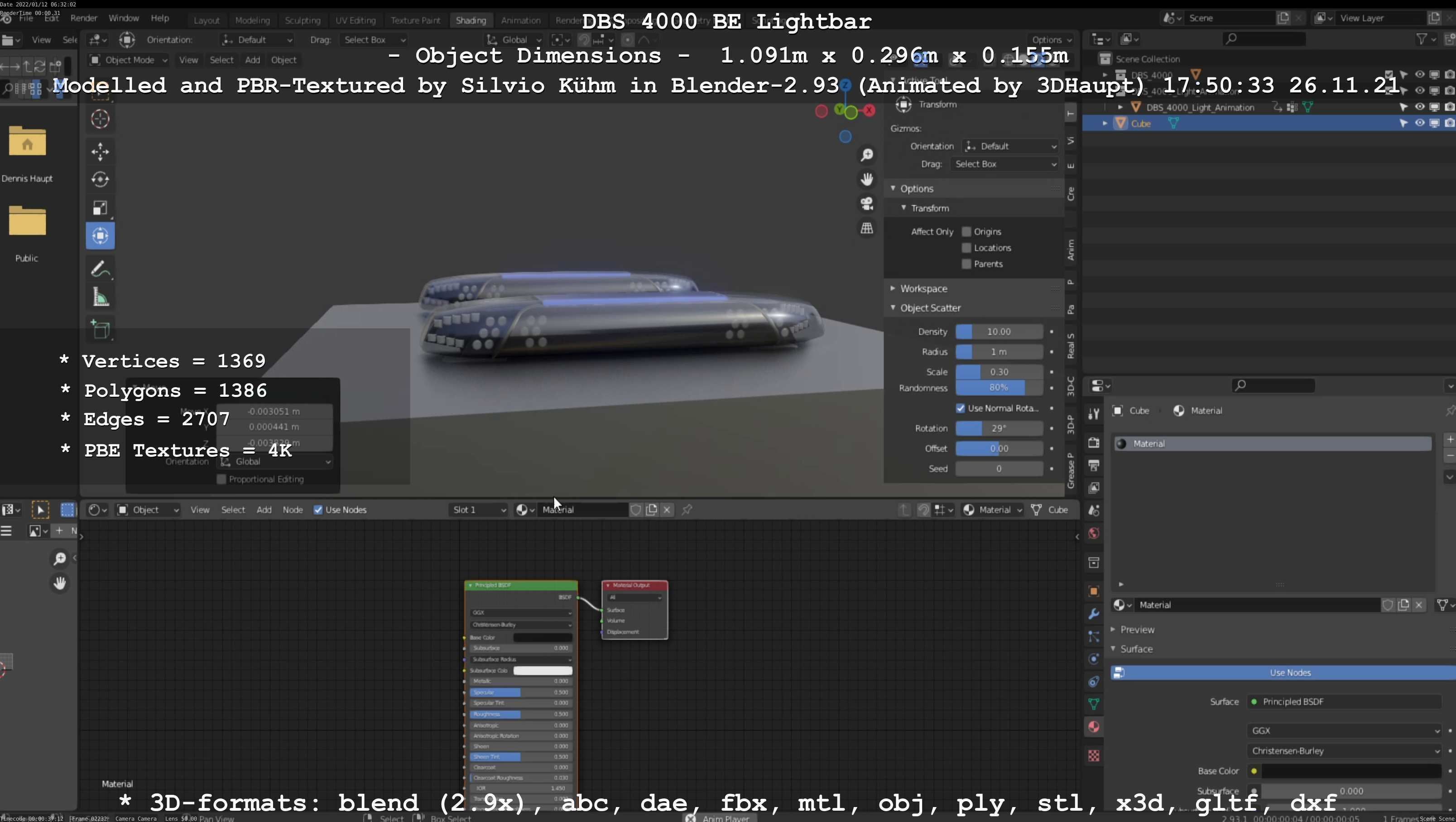The image size is (1456, 822).
Task: Switch perspective/orthographic grid icon
Action: (x=866, y=228)
